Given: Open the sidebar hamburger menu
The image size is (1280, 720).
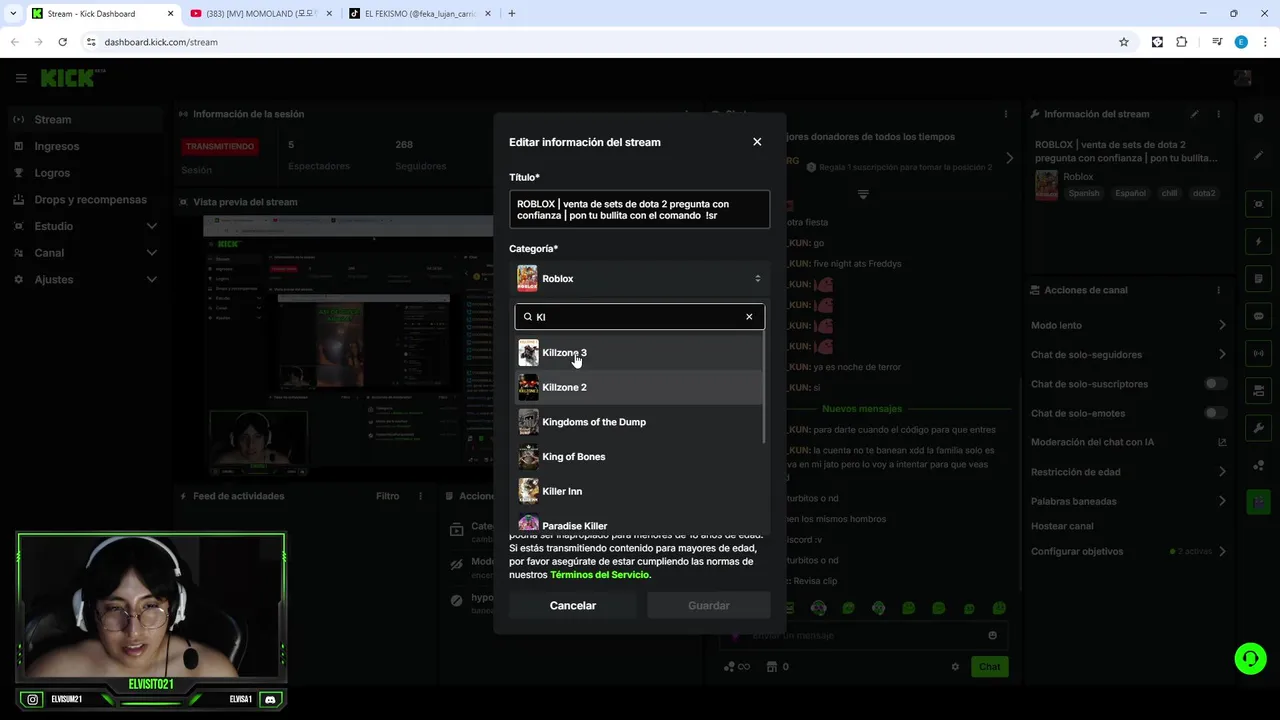Looking at the screenshot, I should pyautogui.click(x=21, y=78).
